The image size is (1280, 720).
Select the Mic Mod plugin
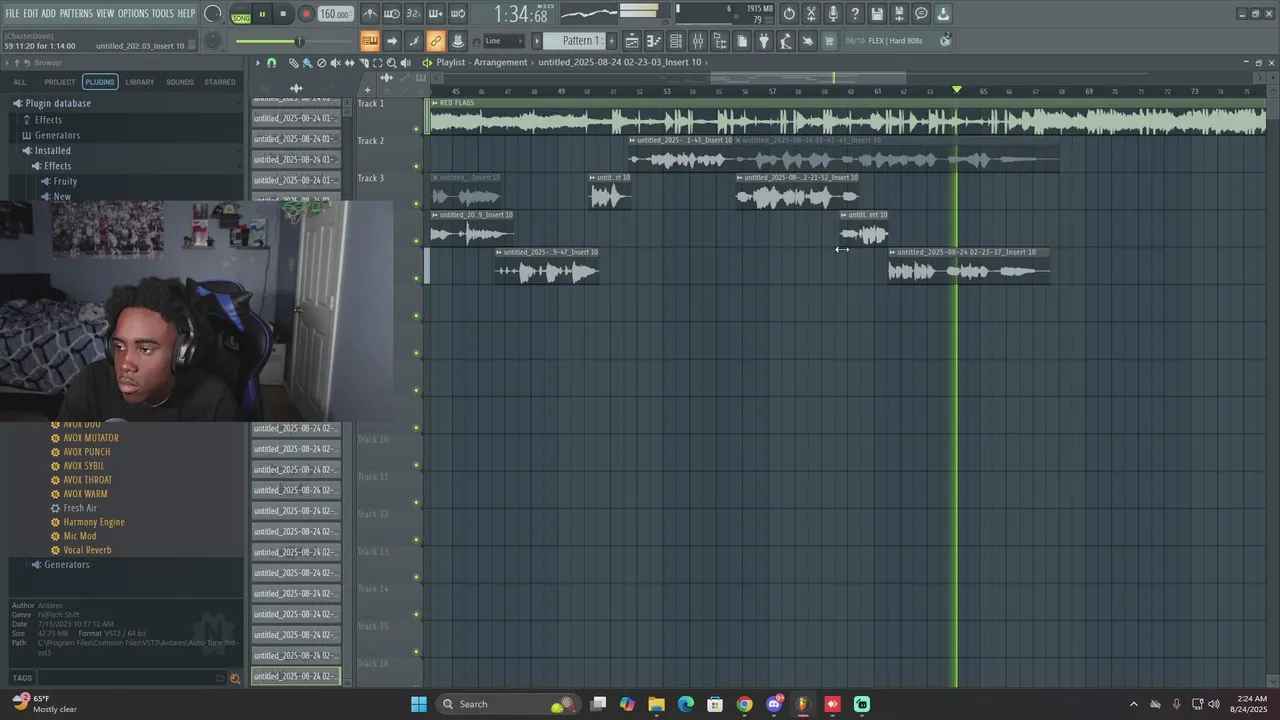click(80, 536)
